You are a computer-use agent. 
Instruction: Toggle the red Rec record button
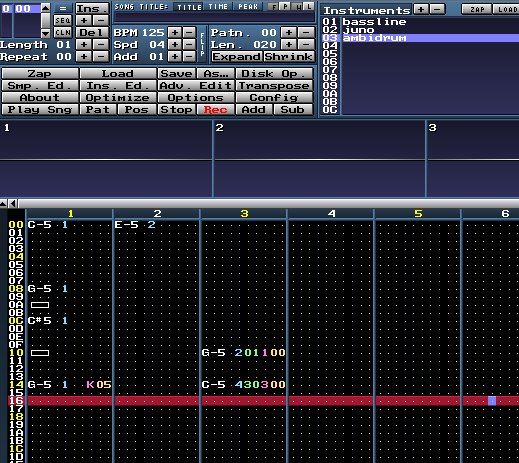pos(215,110)
